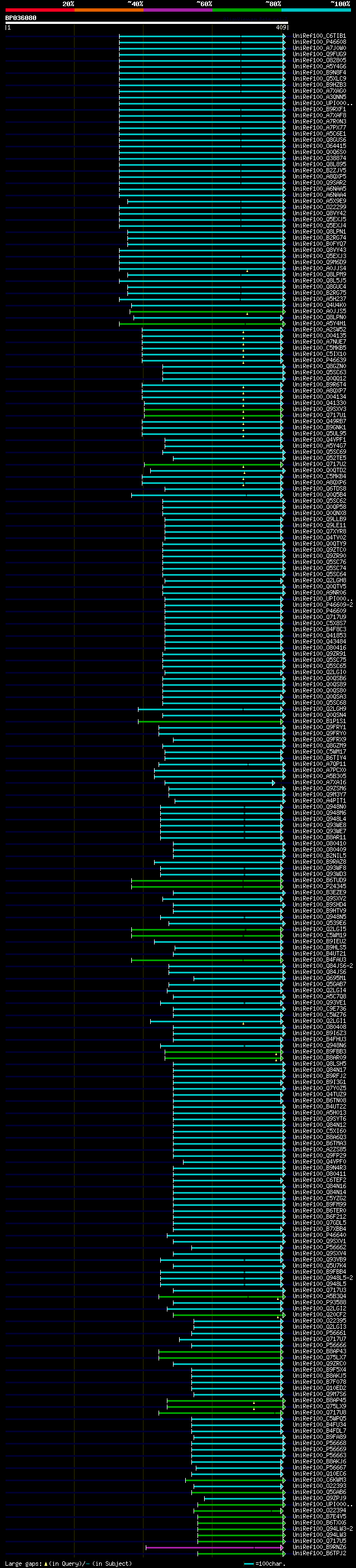Viewport: 356px width, 1568px height.
Task: Click the green alignment bar for UniRef100_A5Y4H1
Action: [202, 324]
